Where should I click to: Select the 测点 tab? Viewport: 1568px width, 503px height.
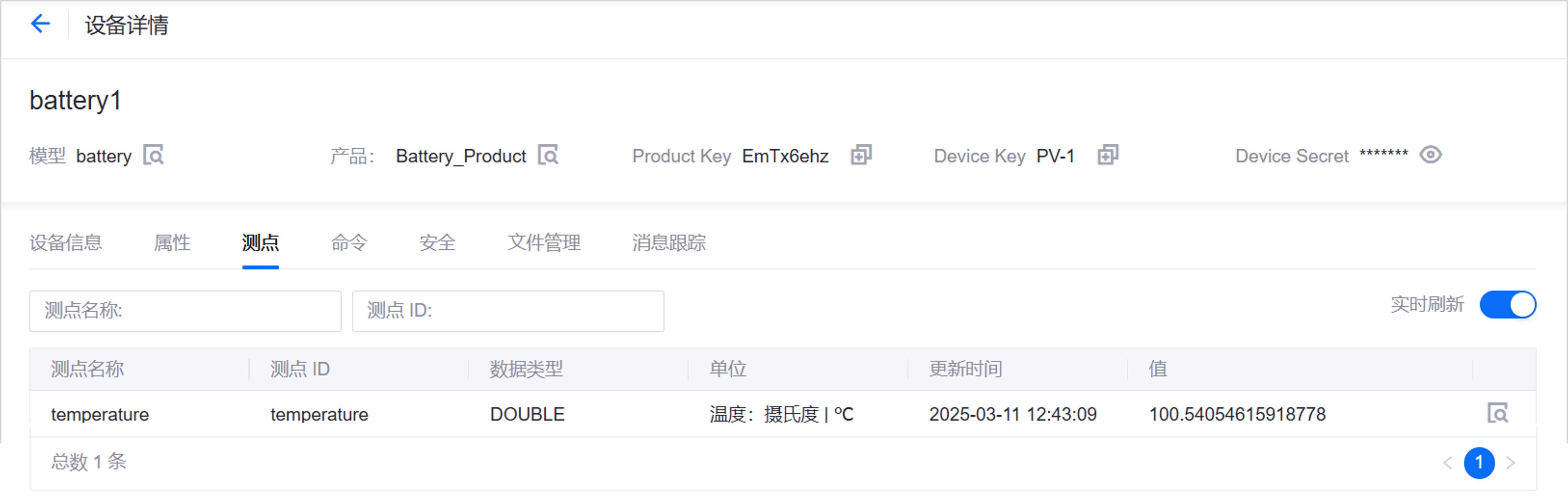pyautogui.click(x=260, y=243)
